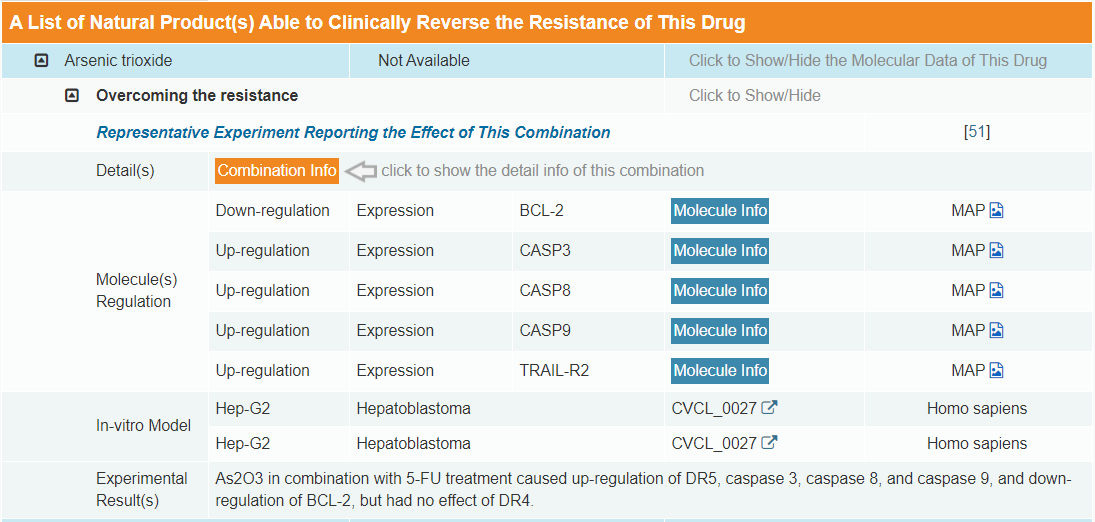The width and height of the screenshot is (1095, 522).
Task: Toggle molecular data via Click to Show/Hide the Molecular Data
Action: point(867,61)
